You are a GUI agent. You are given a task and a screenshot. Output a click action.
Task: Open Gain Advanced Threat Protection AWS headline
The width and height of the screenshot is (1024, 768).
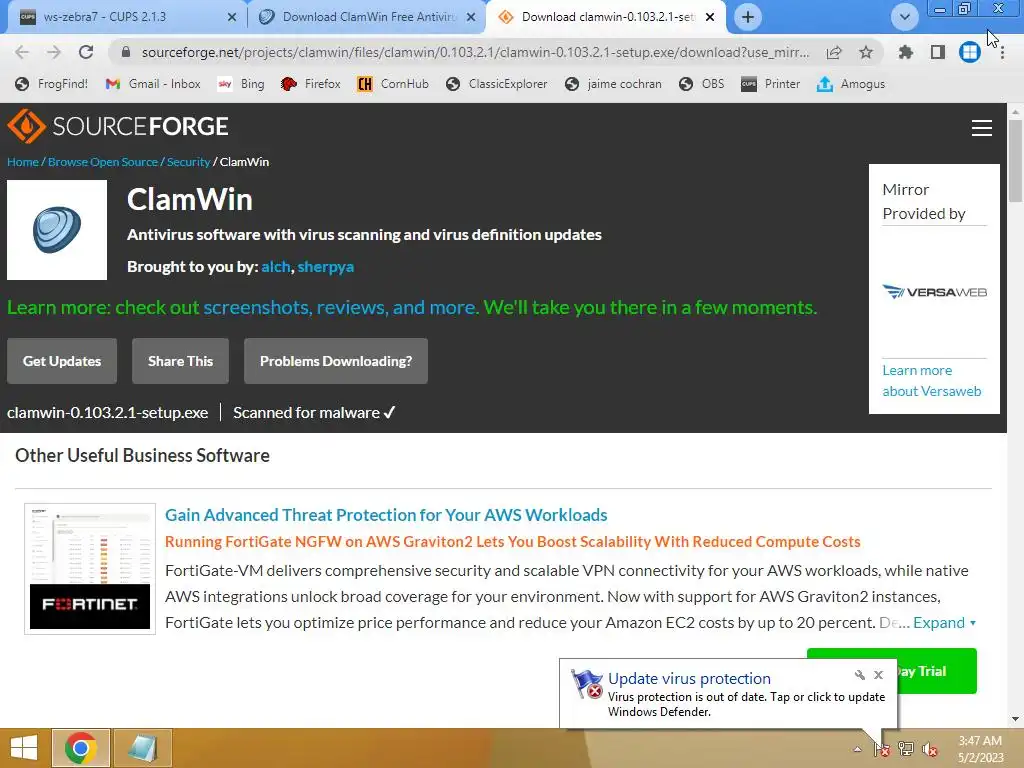[386, 515]
